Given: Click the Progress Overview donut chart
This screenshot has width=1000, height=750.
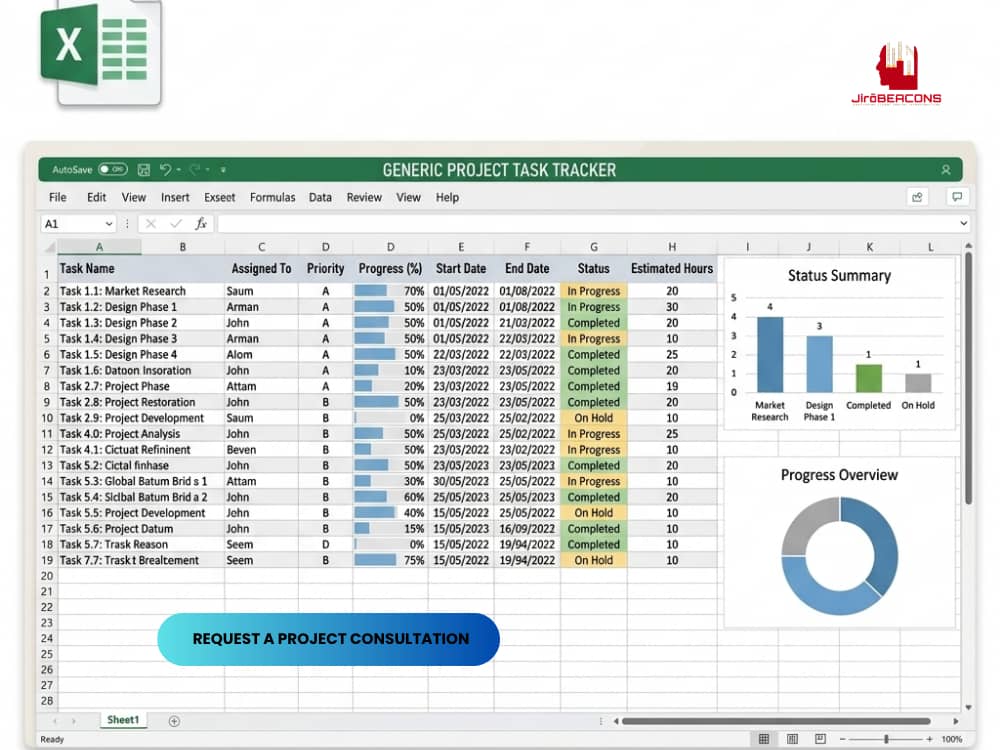Looking at the screenshot, I should pyautogui.click(x=840, y=555).
